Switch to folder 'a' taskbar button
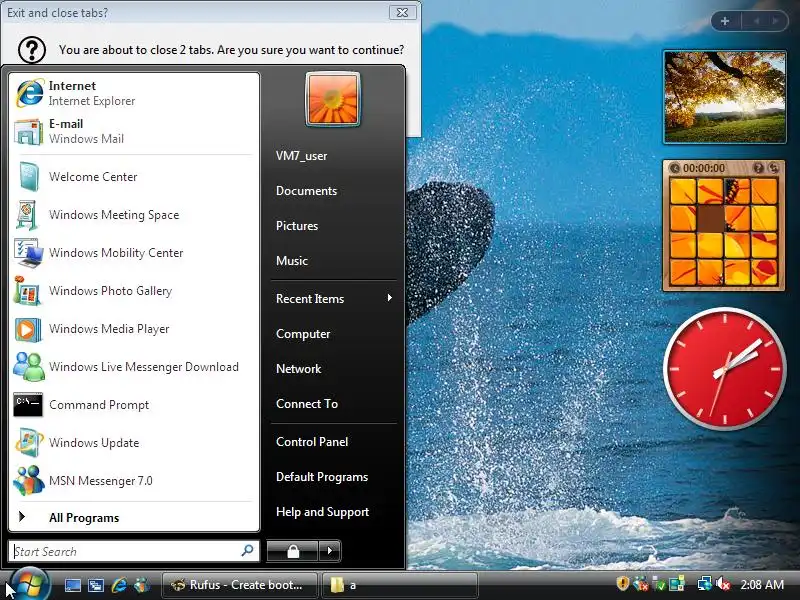Viewport: 800px width, 600px height. click(400, 585)
